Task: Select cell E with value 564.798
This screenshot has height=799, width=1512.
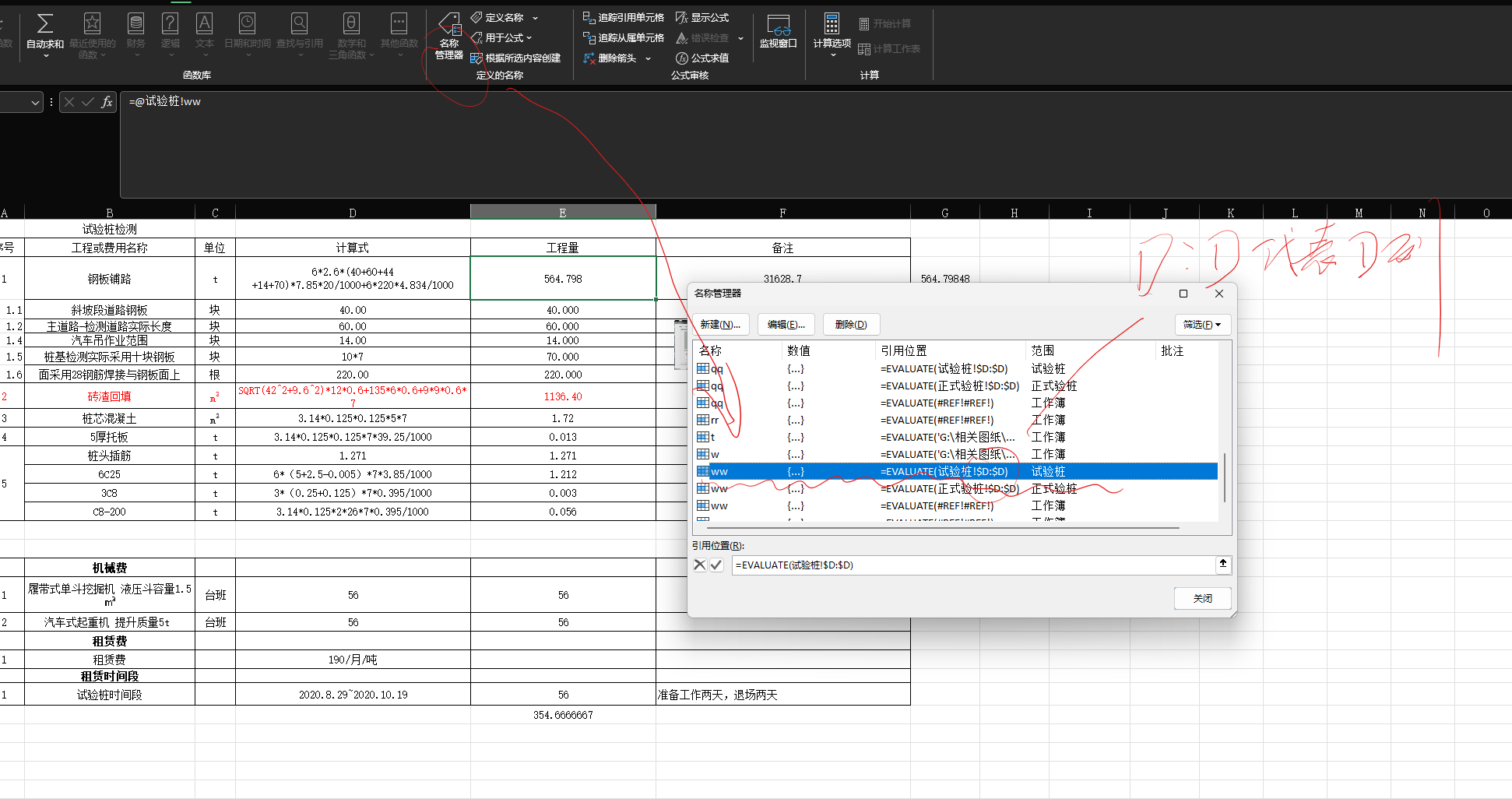Action: pos(563,279)
